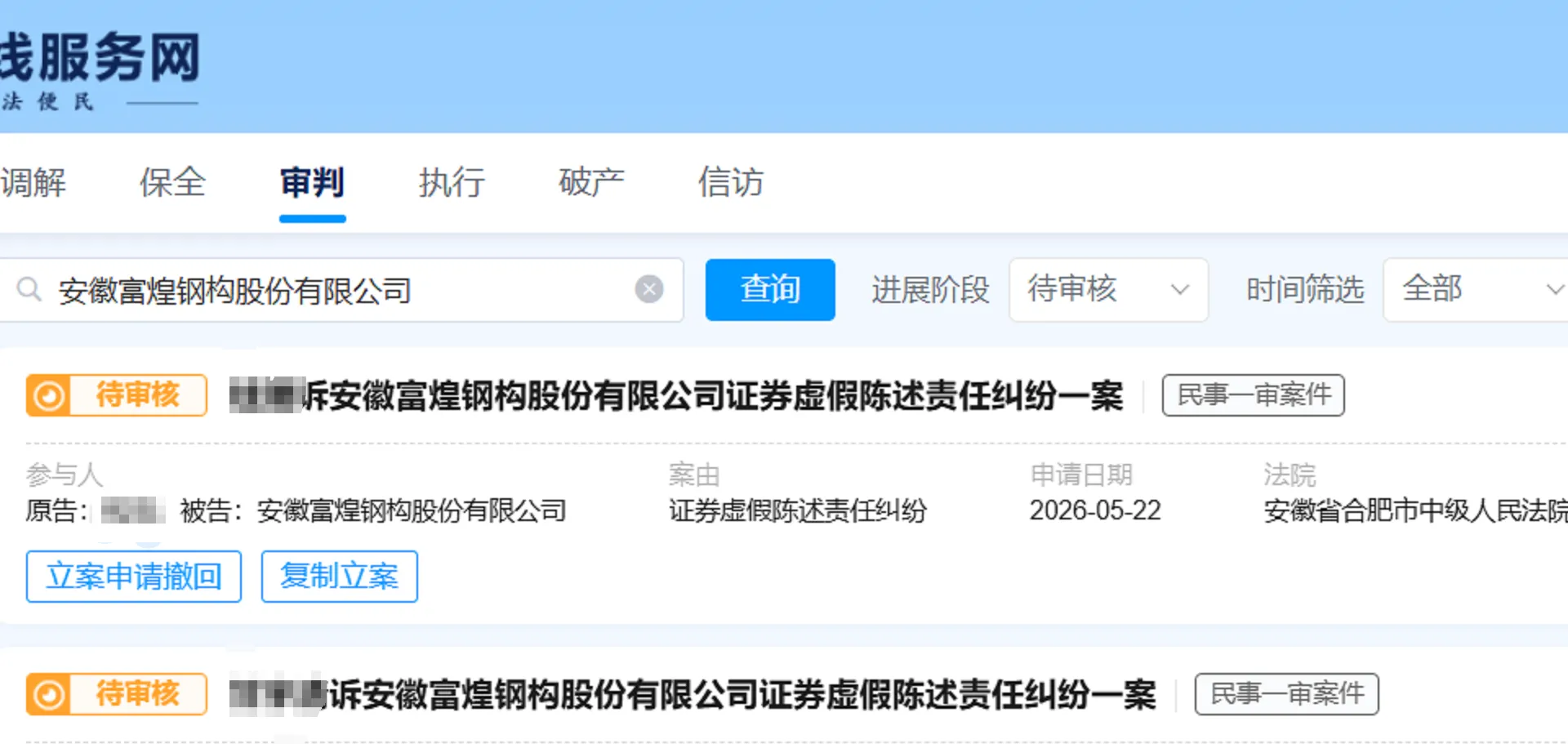Open the 破产 tab
Screen dimensions: 1568x744
pyautogui.click(x=591, y=182)
